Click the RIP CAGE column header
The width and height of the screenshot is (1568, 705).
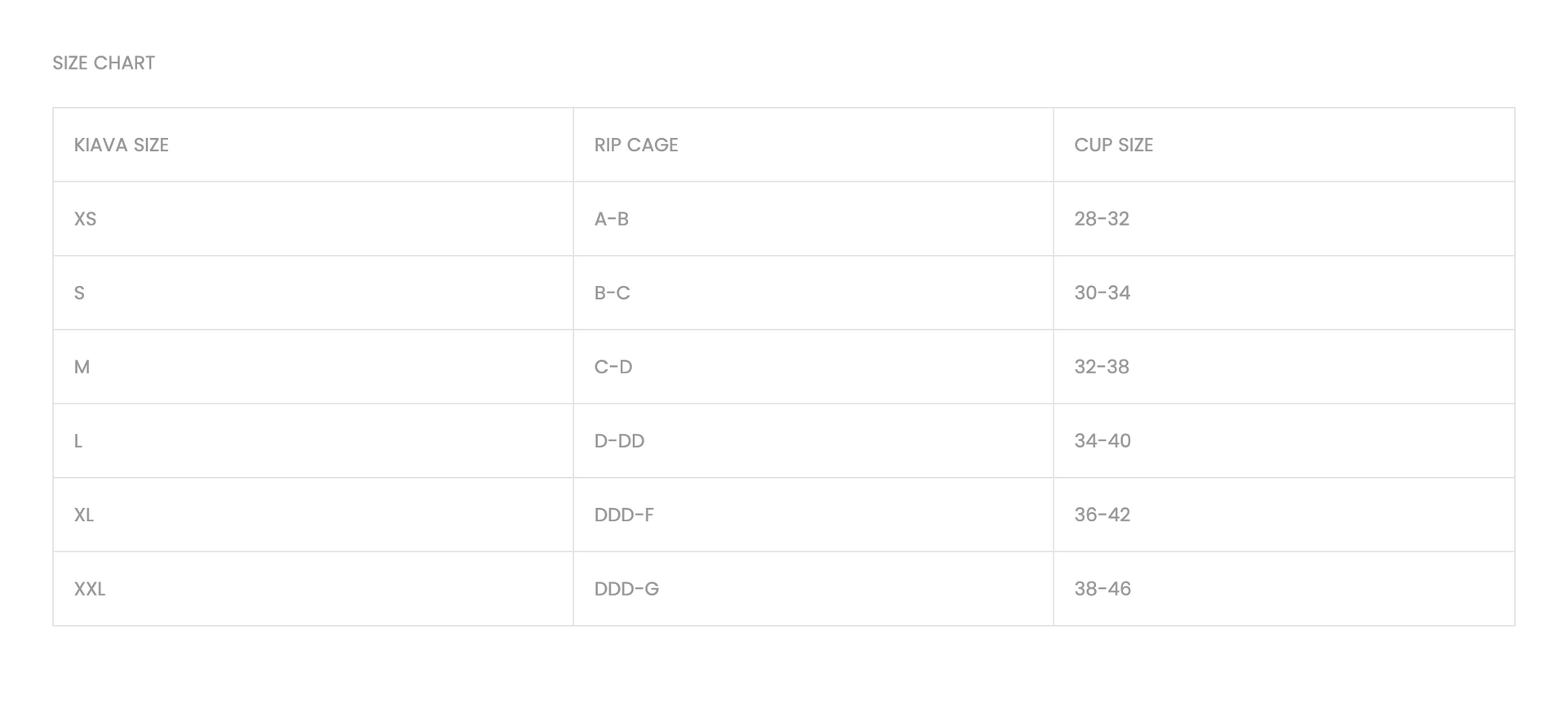[636, 145]
